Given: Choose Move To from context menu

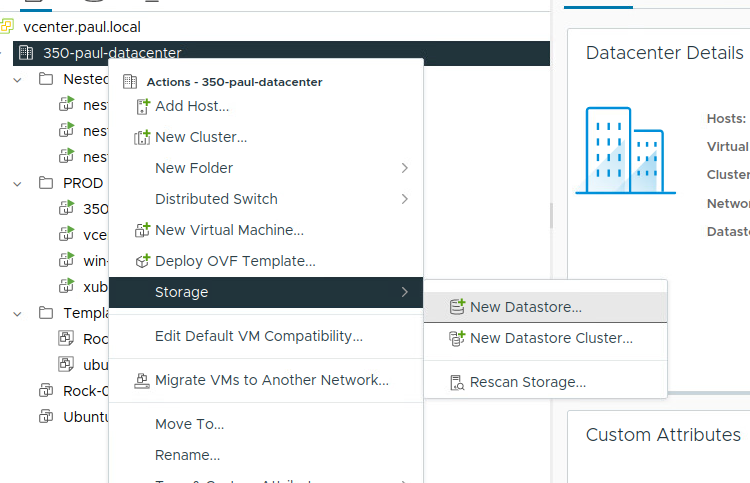Looking at the screenshot, I should coord(189,424).
